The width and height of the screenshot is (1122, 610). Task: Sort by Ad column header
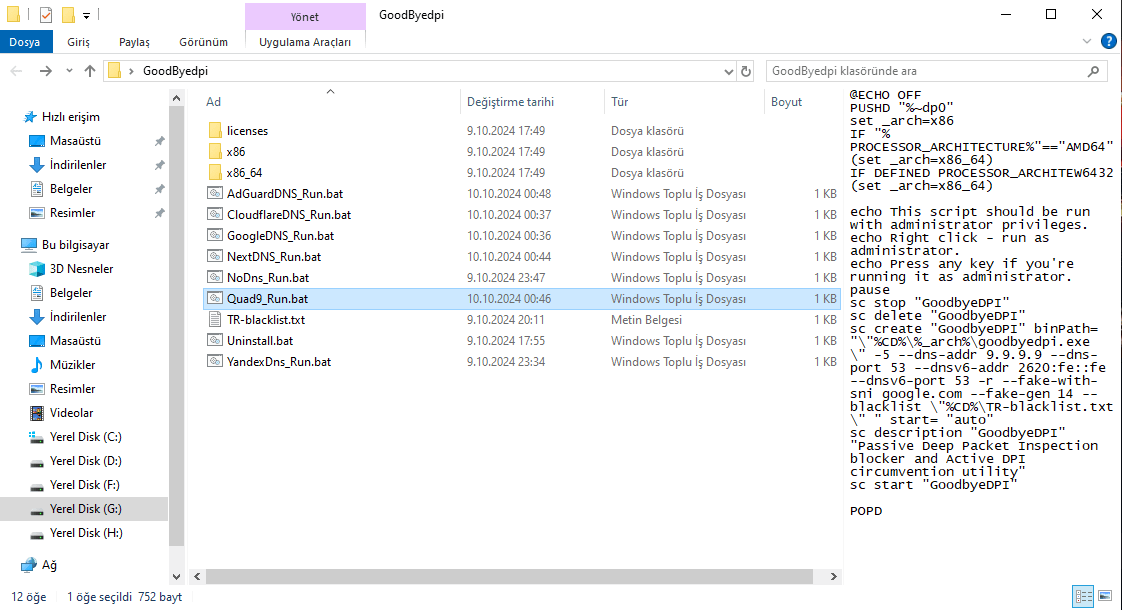tap(213, 102)
